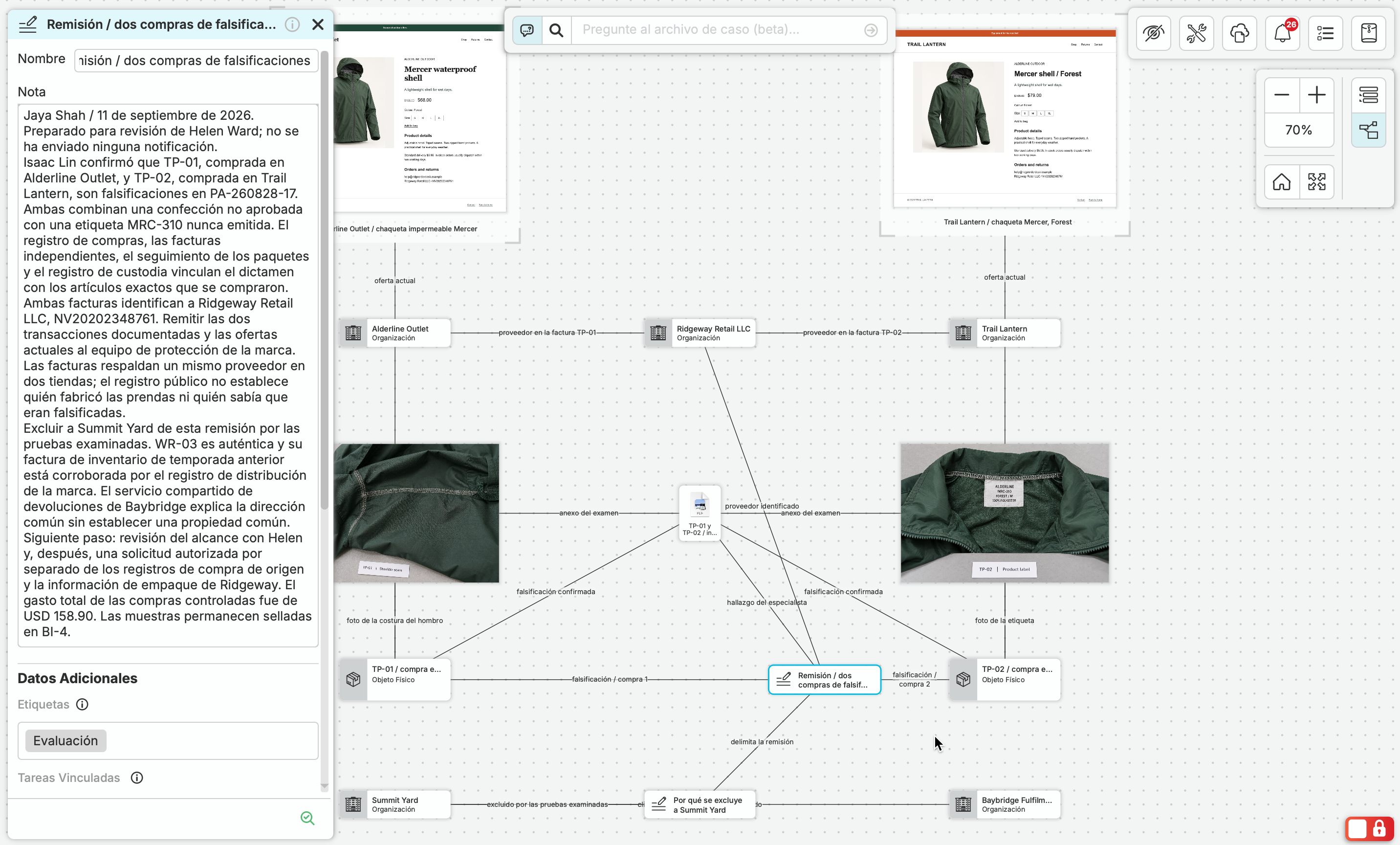Image resolution: width=1400 pixels, height=845 pixels.
Task: Select the Ridgeway Retail LLC node
Action: [x=700, y=333]
